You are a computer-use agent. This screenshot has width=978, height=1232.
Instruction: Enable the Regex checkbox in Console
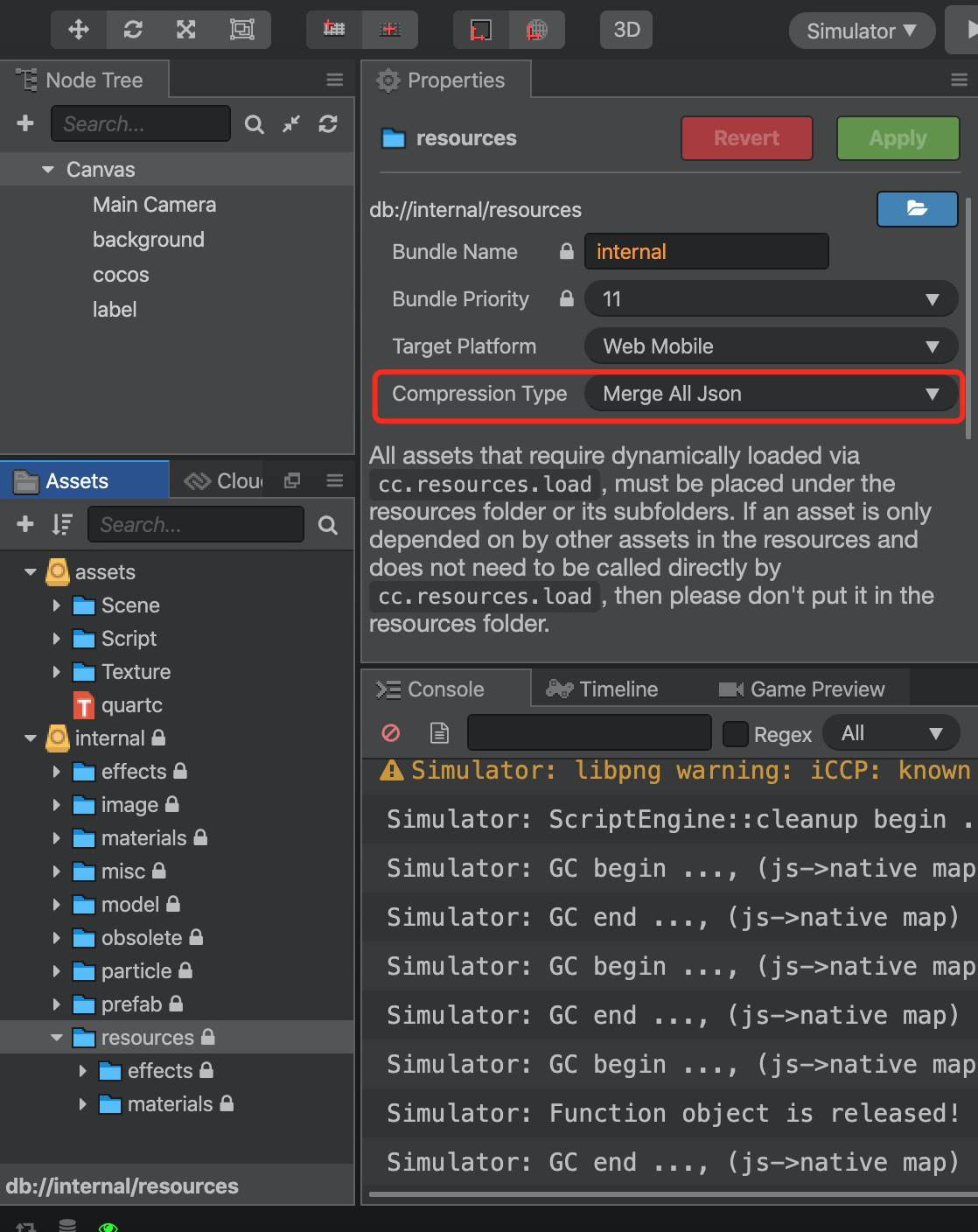pos(735,734)
